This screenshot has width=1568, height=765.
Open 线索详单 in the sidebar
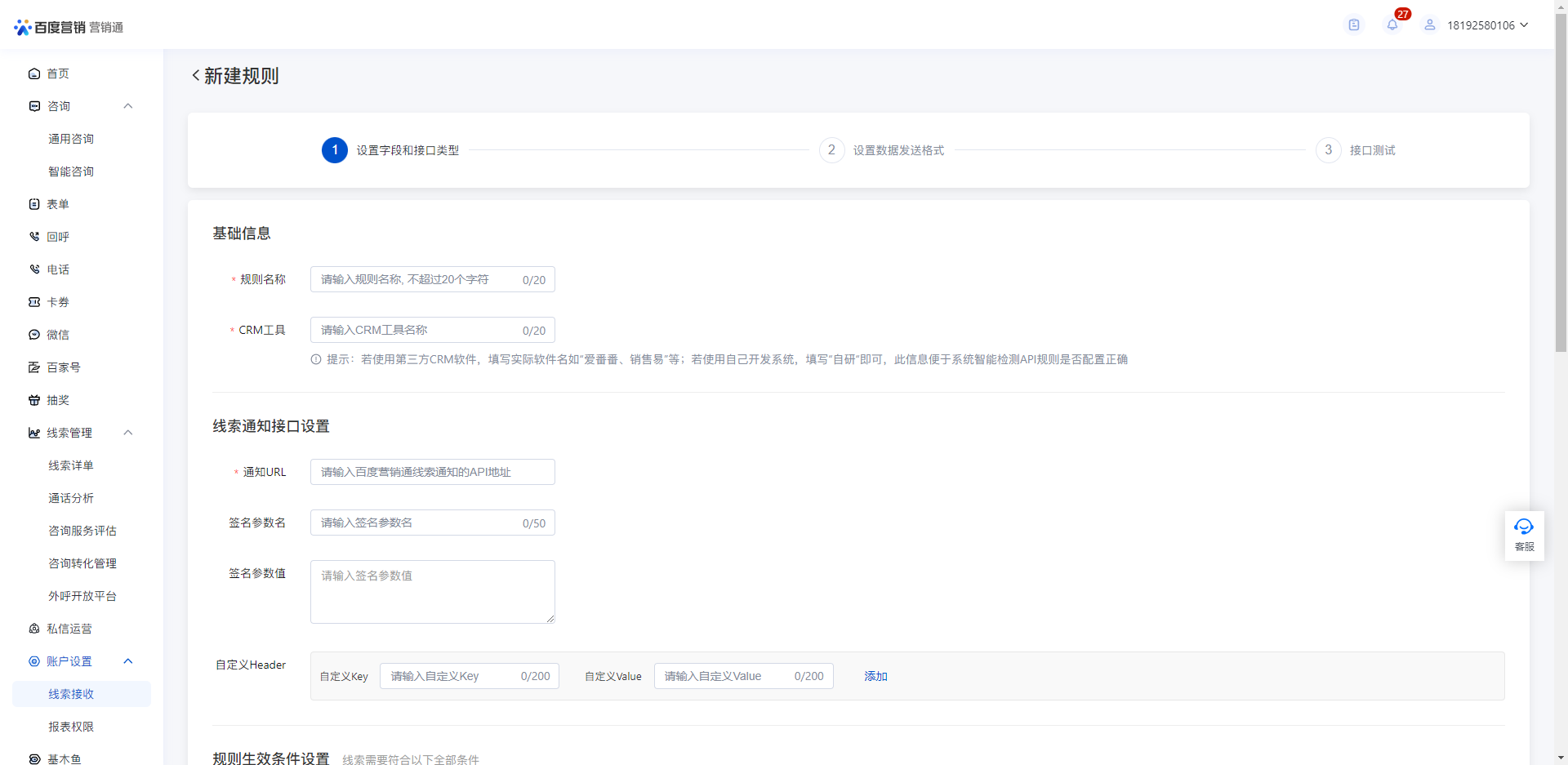point(71,465)
